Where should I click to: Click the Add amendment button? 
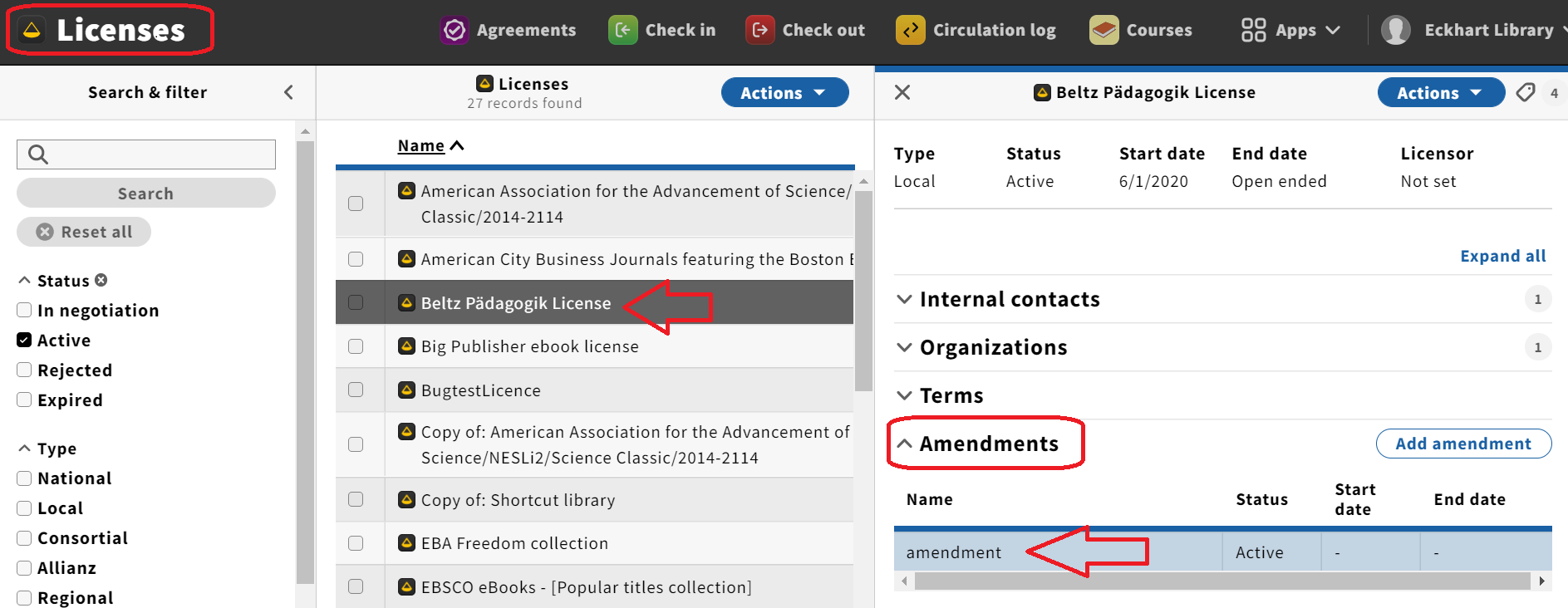coord(1463,444)
